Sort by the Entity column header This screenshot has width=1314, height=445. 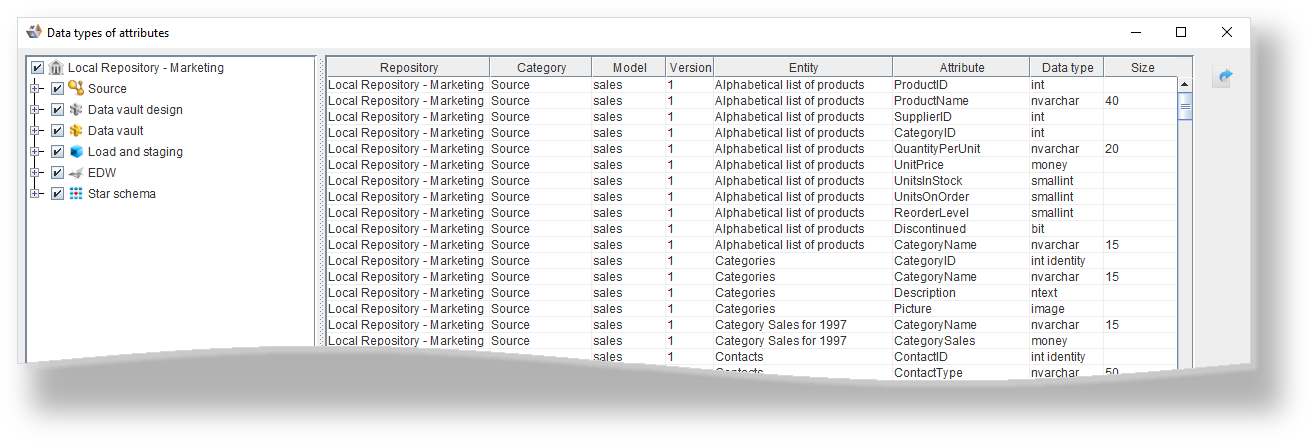point(803,68)
